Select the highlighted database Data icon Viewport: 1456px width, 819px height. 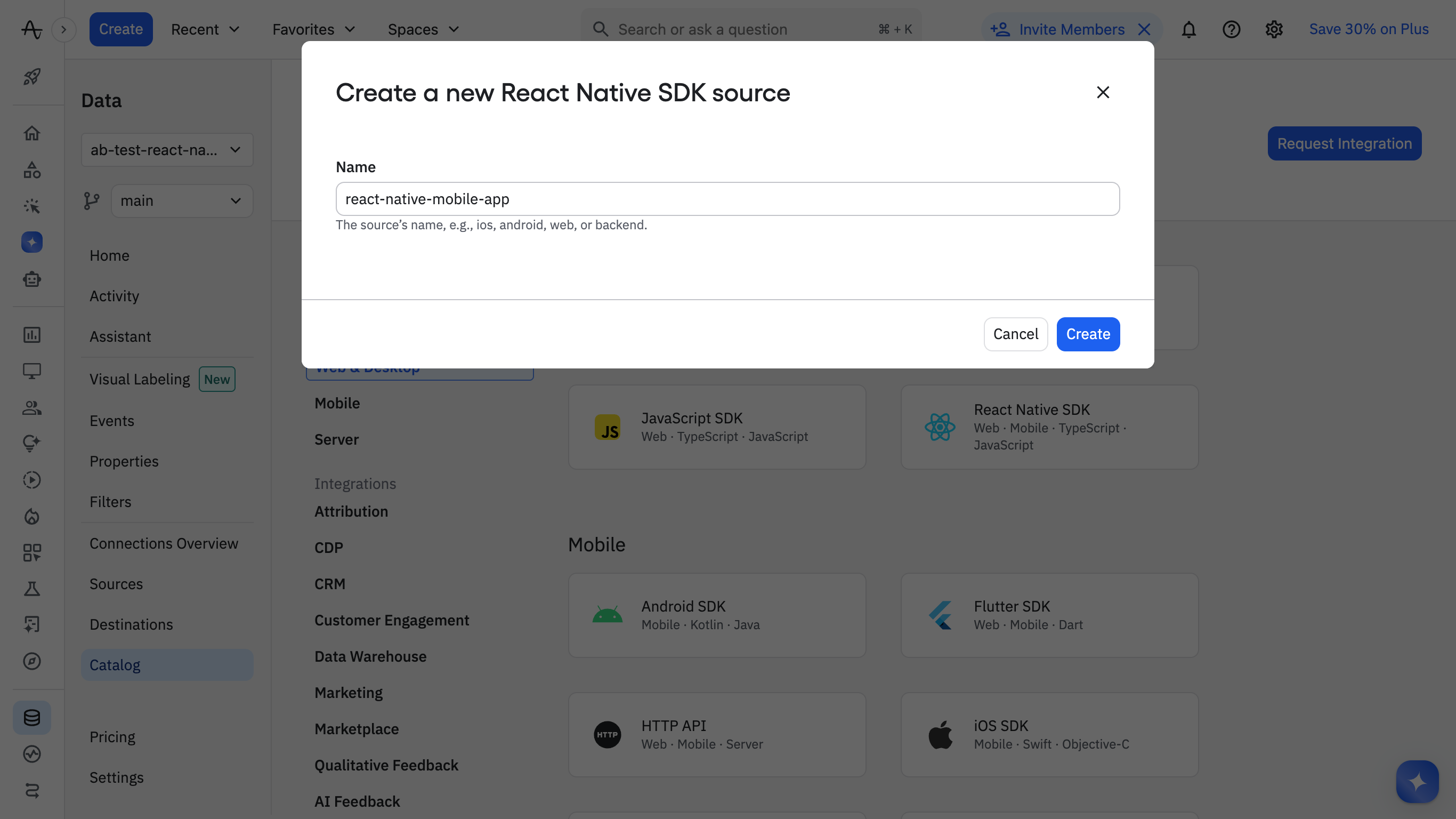[x=32, y=718]
